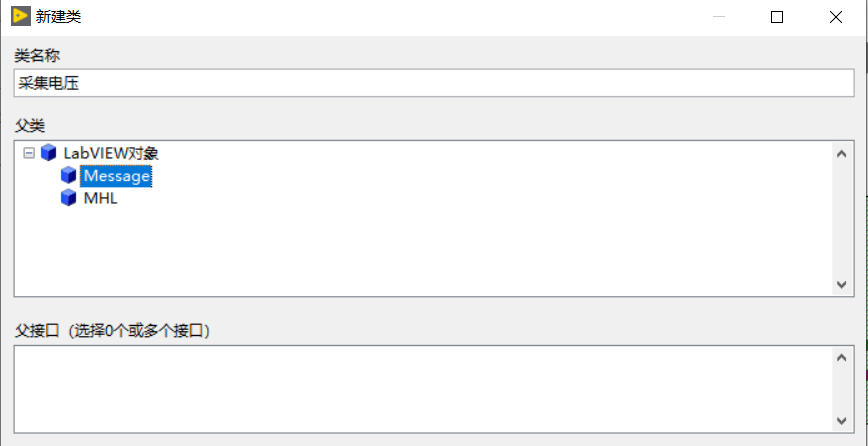Click inside the empty 父接口 list box
868x446 pixels.
pyautogui.click(x=420, y=389)
